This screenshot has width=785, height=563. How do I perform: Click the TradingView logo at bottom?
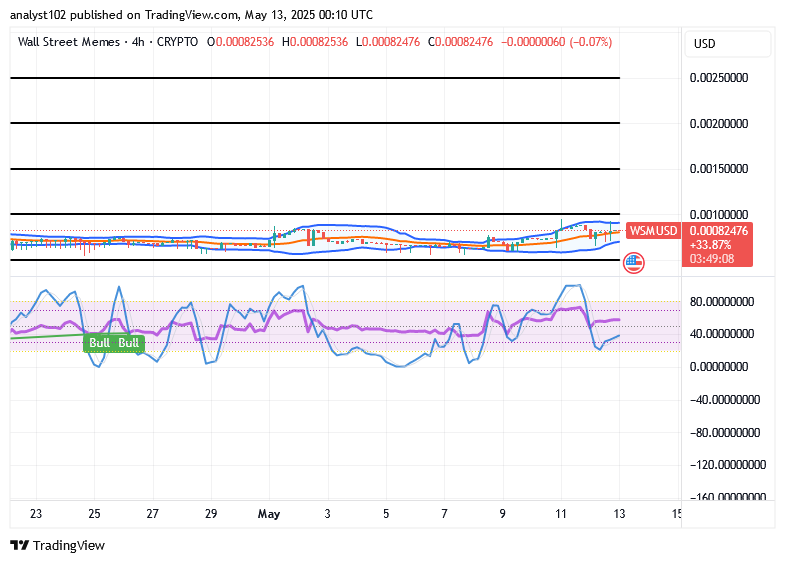pos(58,545)
